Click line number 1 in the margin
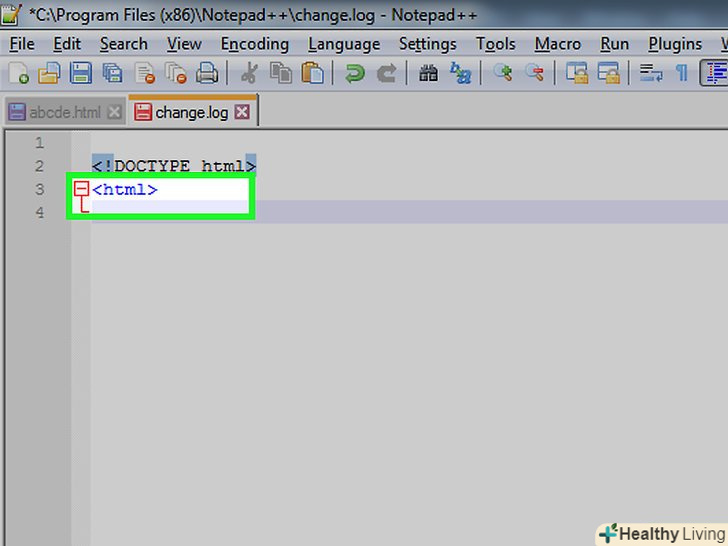 pos(39,143)
